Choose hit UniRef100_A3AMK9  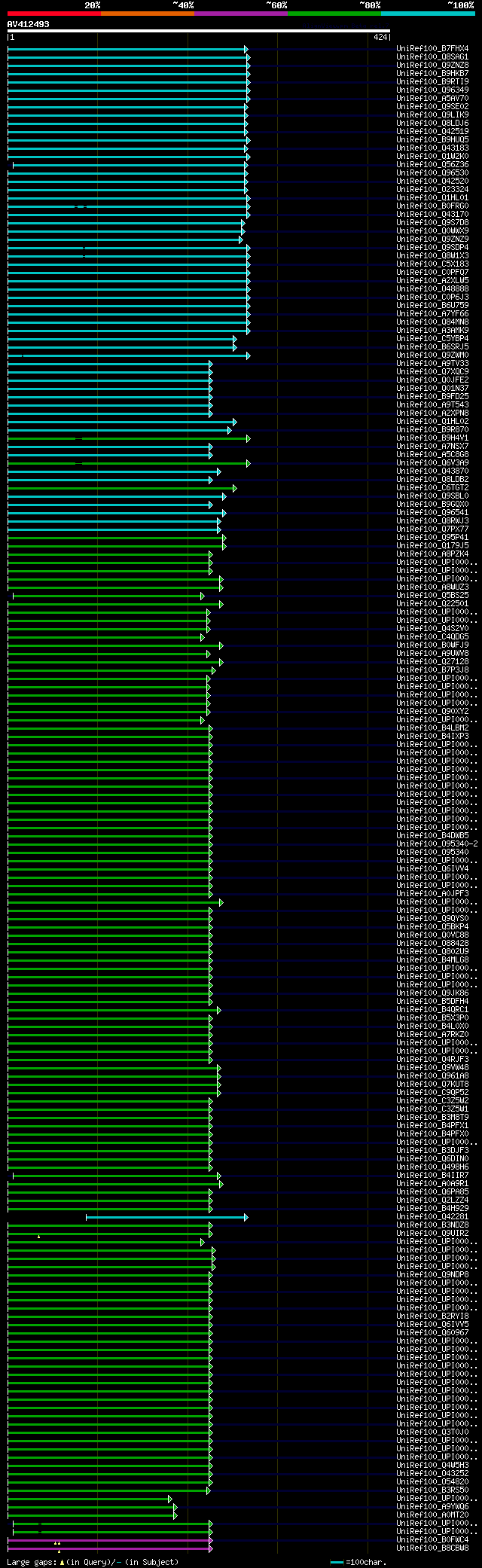[432, 330]
